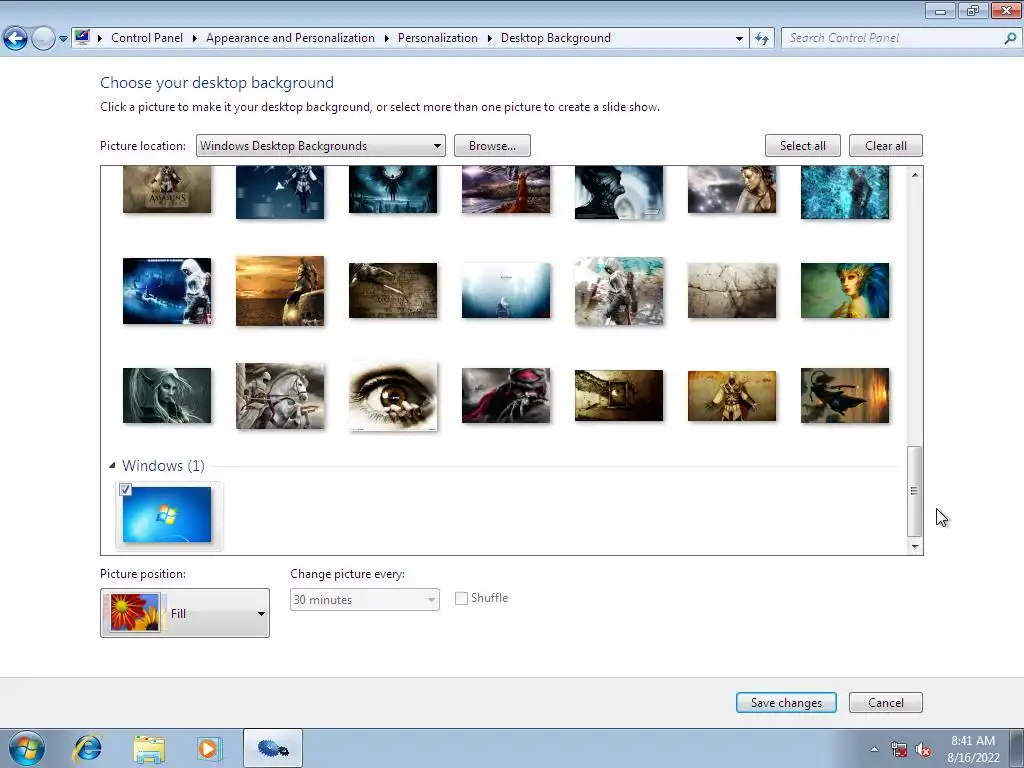Show hidden tray icons arrow
The height and width of the screenshot is (768, 1024).
click(874, 749)
